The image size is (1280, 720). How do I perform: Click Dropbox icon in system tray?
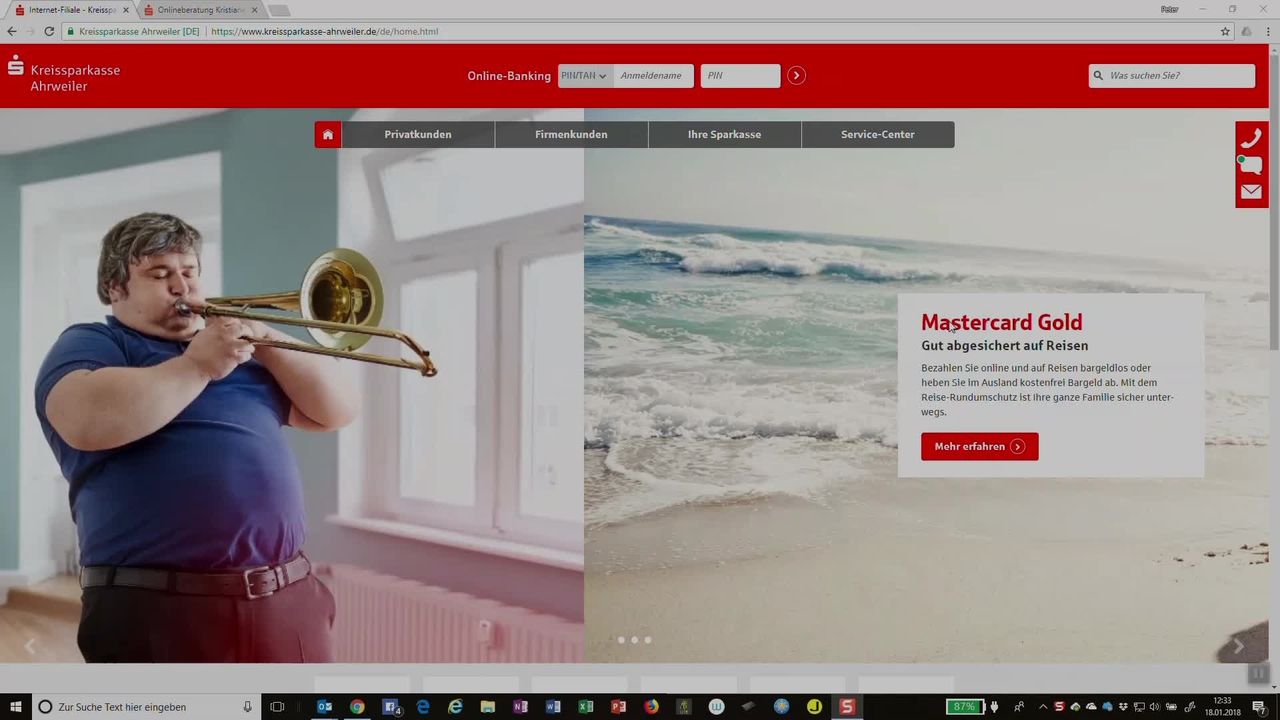[x=1122, y=707]
